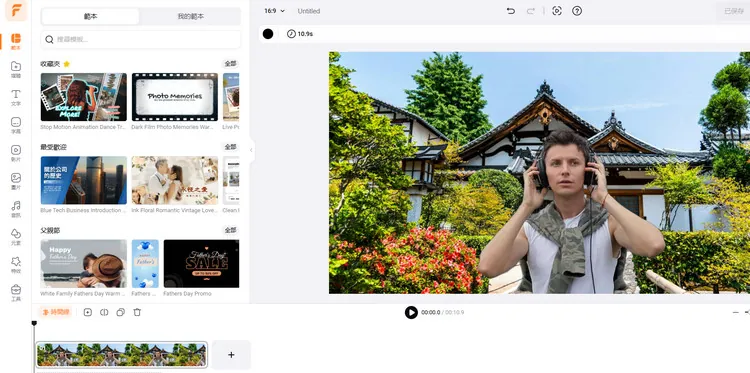Play the video preview

(411, 312)
